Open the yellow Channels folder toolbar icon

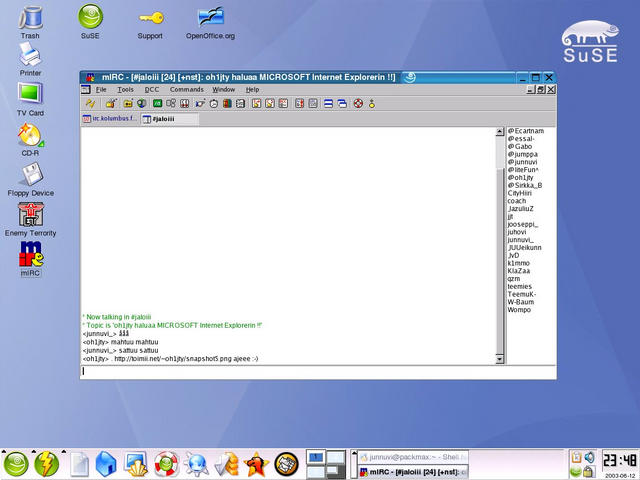point(128,104)
